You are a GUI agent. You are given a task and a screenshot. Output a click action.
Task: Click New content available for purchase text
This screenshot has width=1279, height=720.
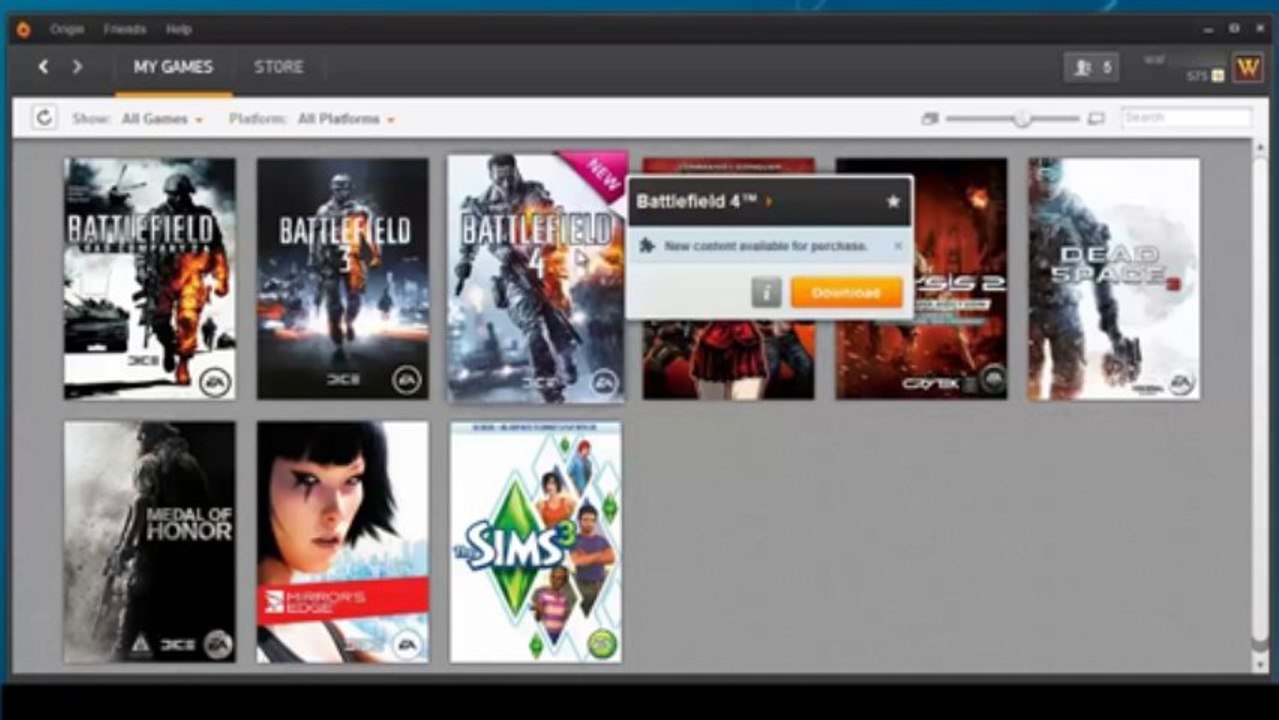click(x=765, y=245)
